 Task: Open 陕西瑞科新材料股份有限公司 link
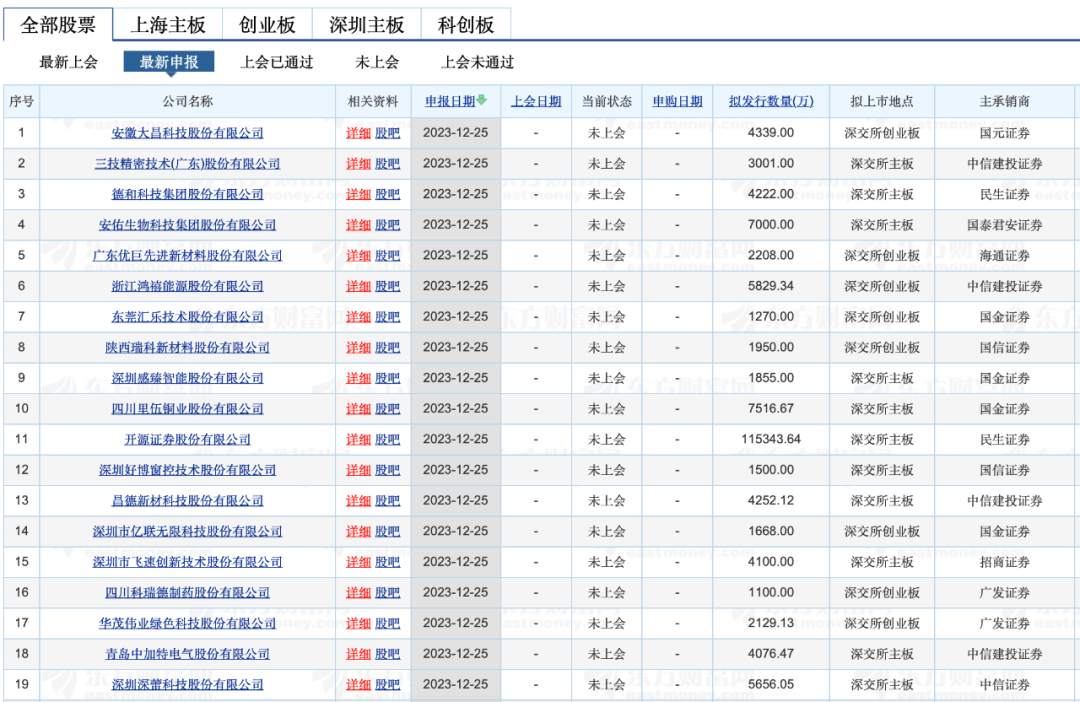[x=187, y=347]
